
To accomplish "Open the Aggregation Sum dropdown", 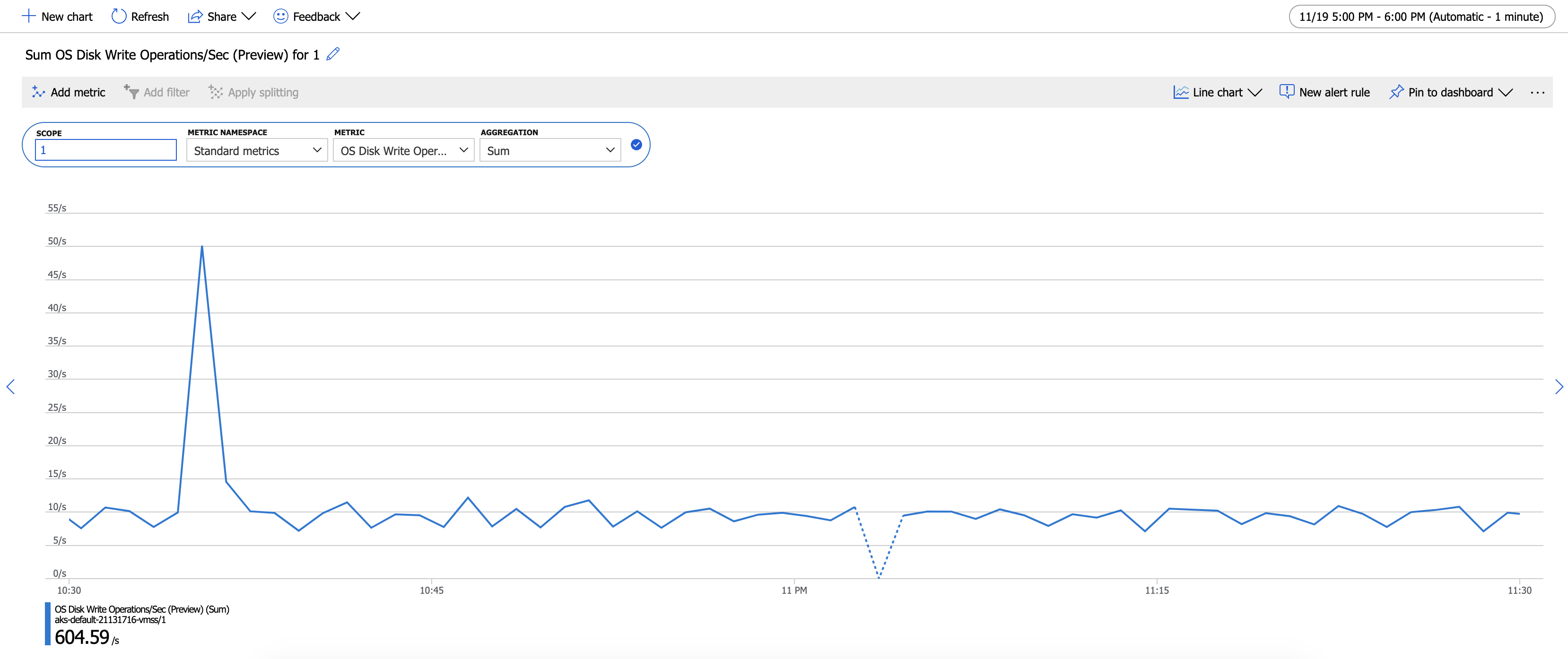I will tap(549, 150).
